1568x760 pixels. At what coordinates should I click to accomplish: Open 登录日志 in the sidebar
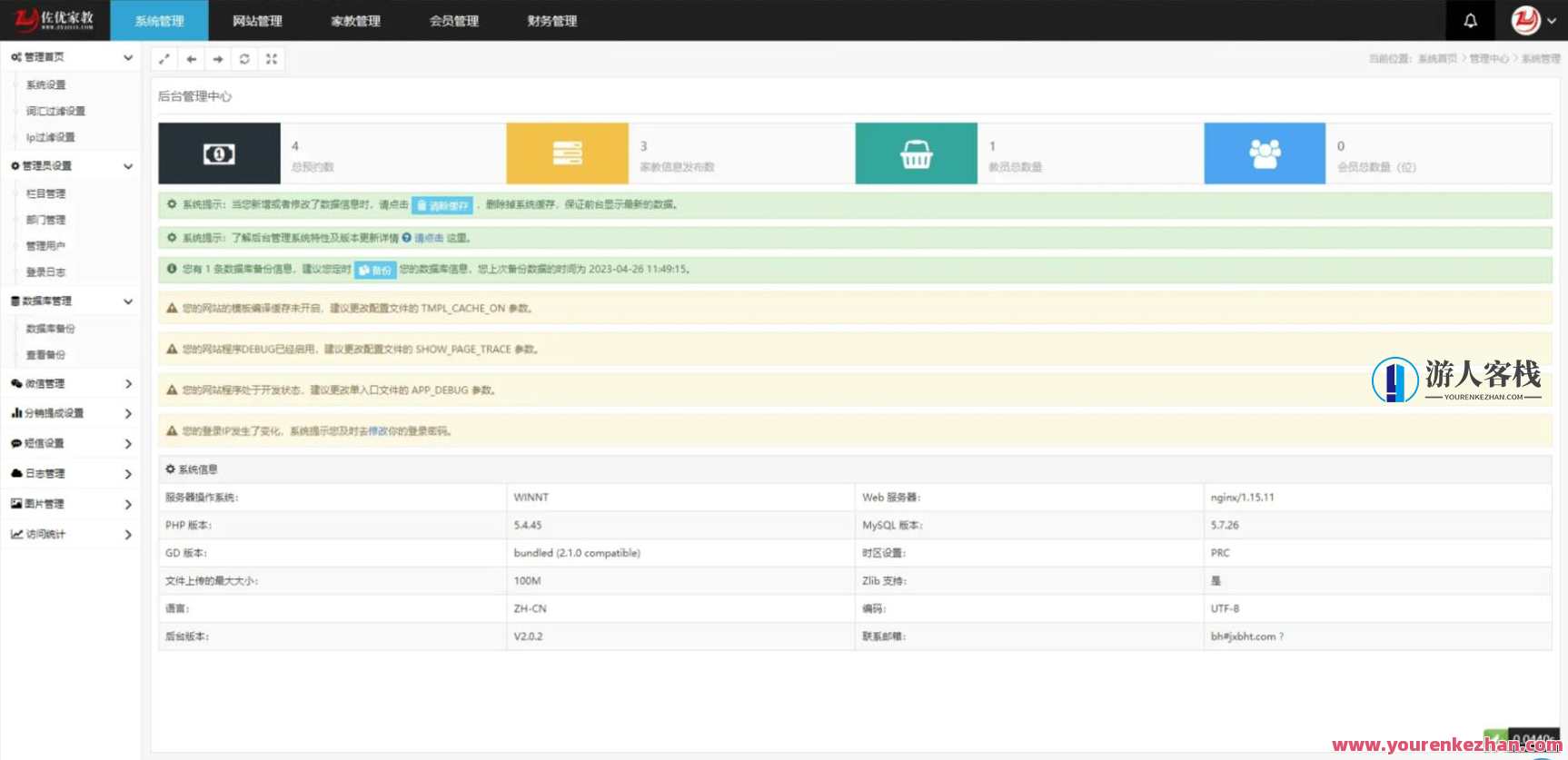[x=45, y=272]
